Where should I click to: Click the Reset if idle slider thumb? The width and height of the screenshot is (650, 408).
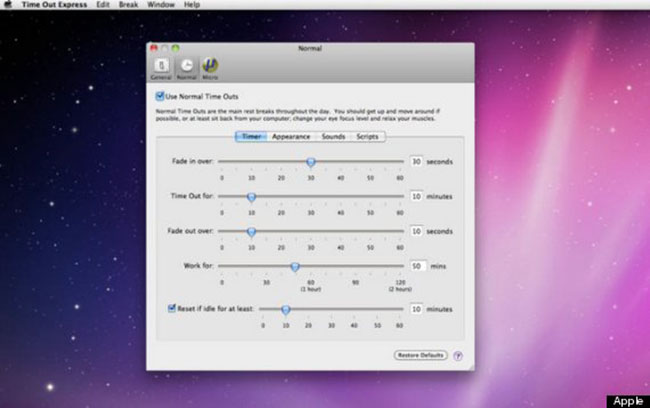coord(286,310)
